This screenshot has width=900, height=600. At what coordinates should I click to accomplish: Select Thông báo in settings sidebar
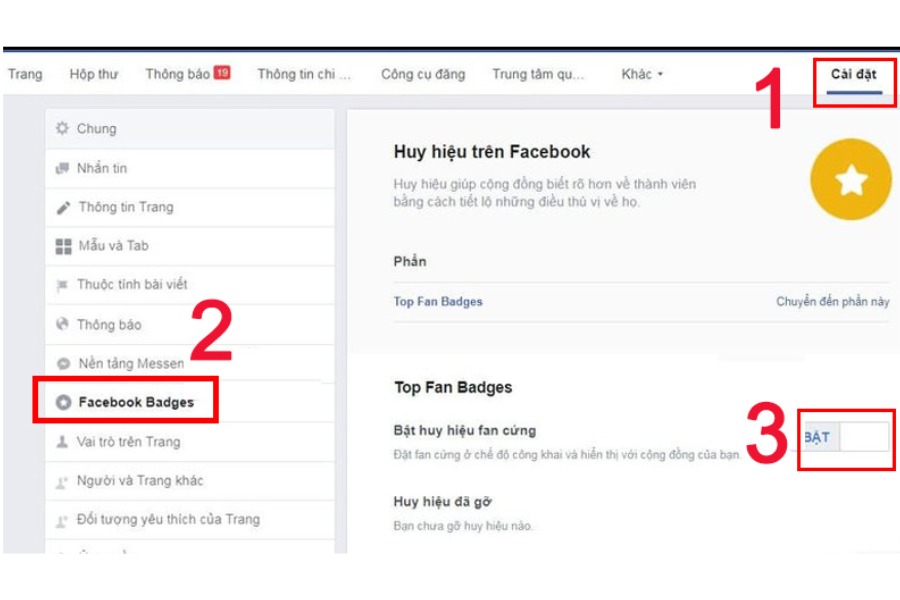pyautogui.click(x=189, y=324)
